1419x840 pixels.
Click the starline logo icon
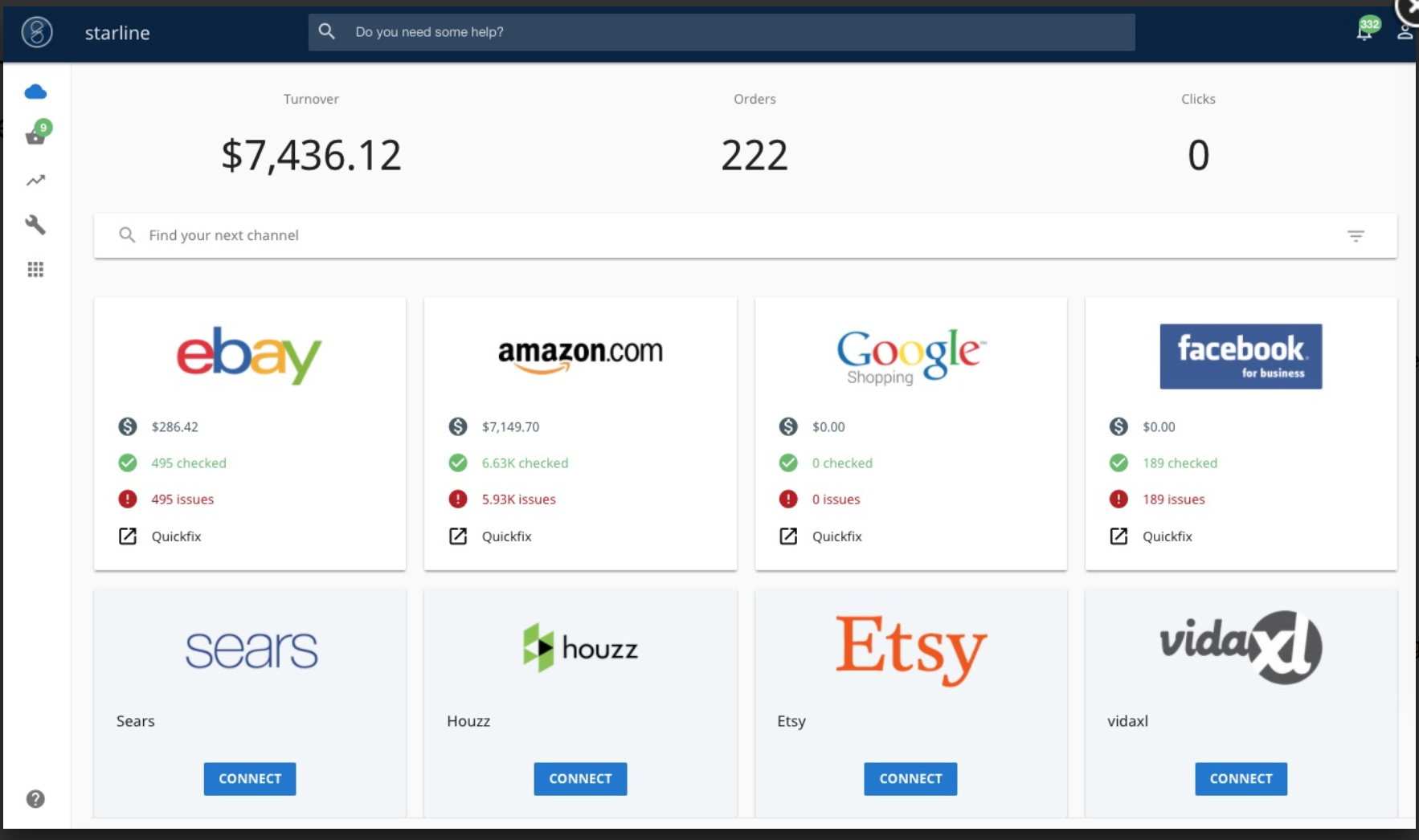[x=37, y=32]
